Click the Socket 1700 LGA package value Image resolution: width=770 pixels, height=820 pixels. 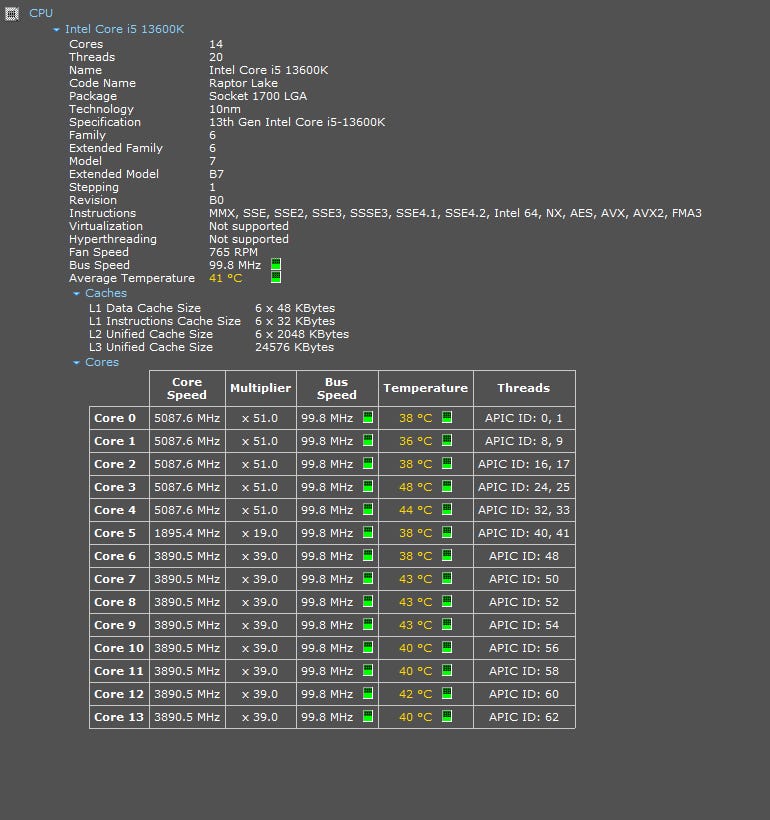[258, 96]
